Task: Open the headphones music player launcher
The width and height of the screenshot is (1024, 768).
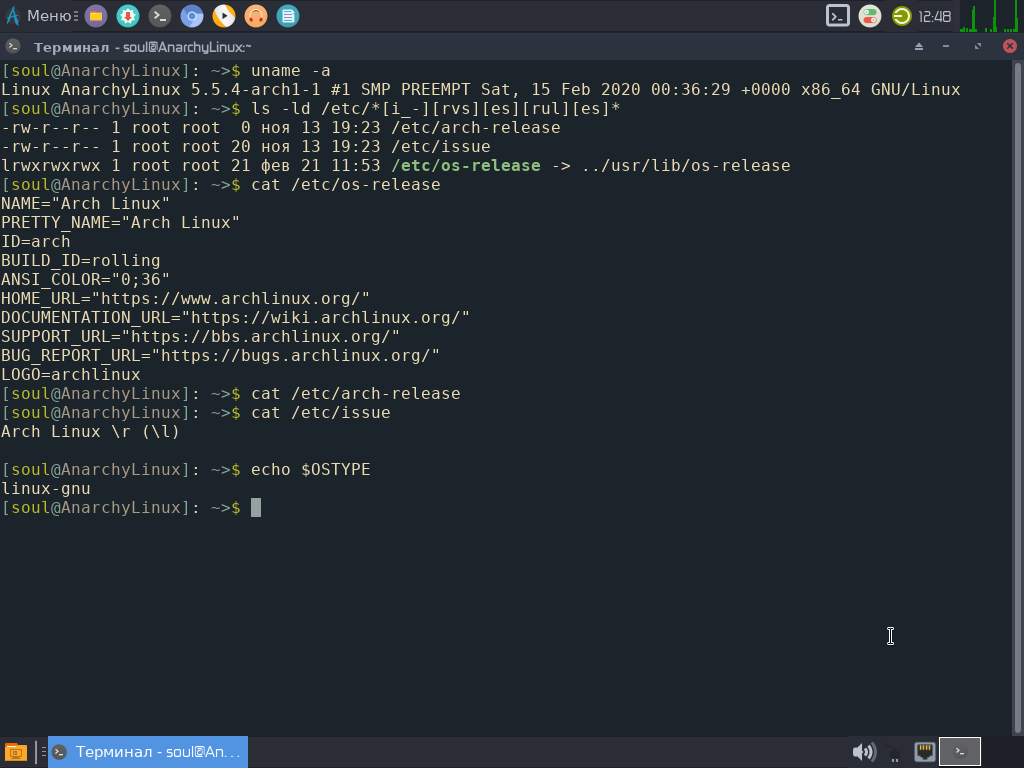Action: [256, 16]
